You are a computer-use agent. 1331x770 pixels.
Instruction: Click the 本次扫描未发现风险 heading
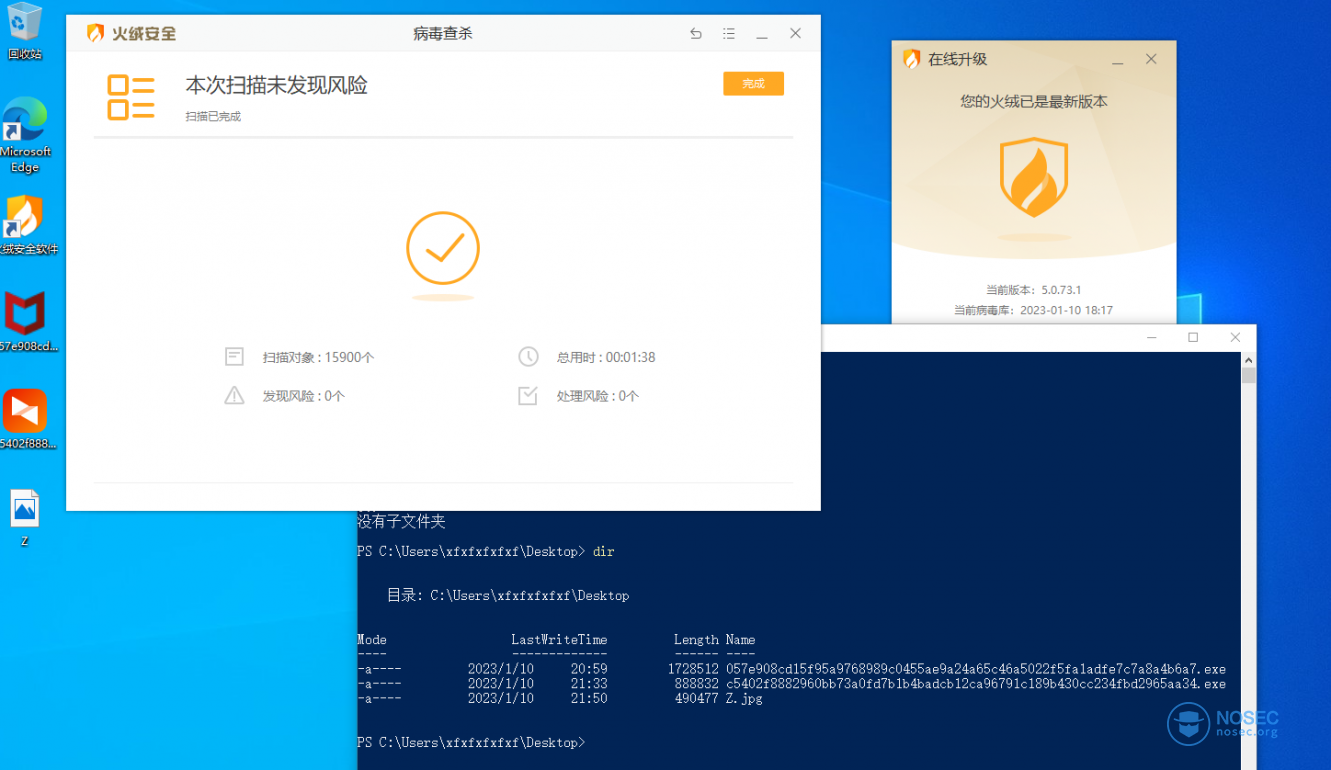[x=277, y=85]
